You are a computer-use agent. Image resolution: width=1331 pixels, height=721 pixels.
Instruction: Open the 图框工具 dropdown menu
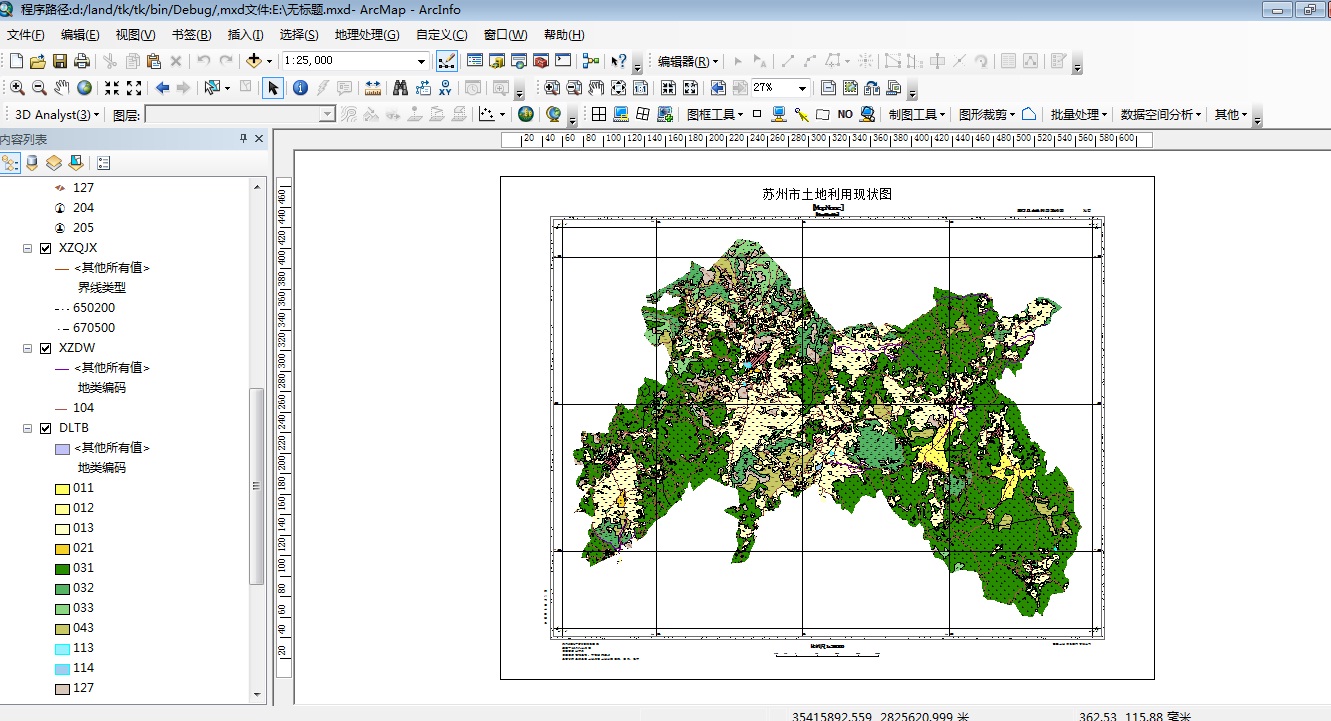pos(715,114)
